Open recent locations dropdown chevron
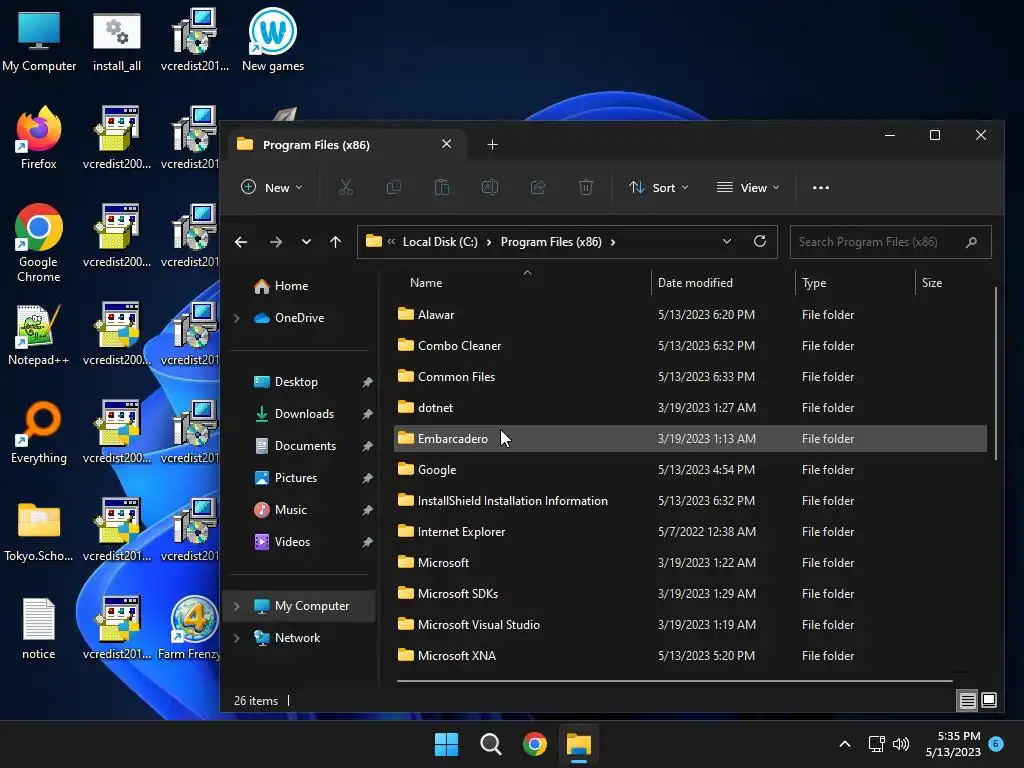The image size is (1024, 768). (306, 242)
